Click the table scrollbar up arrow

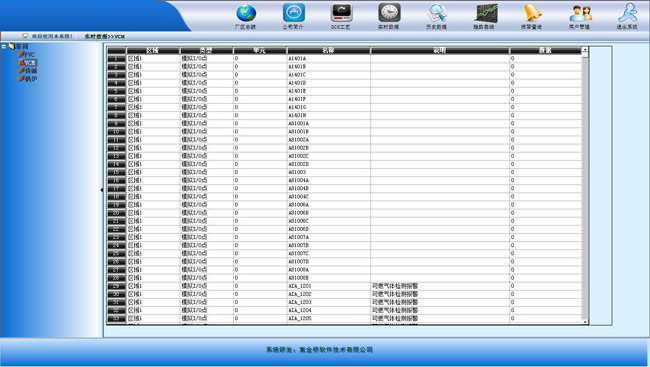click(x=585, y=49)
